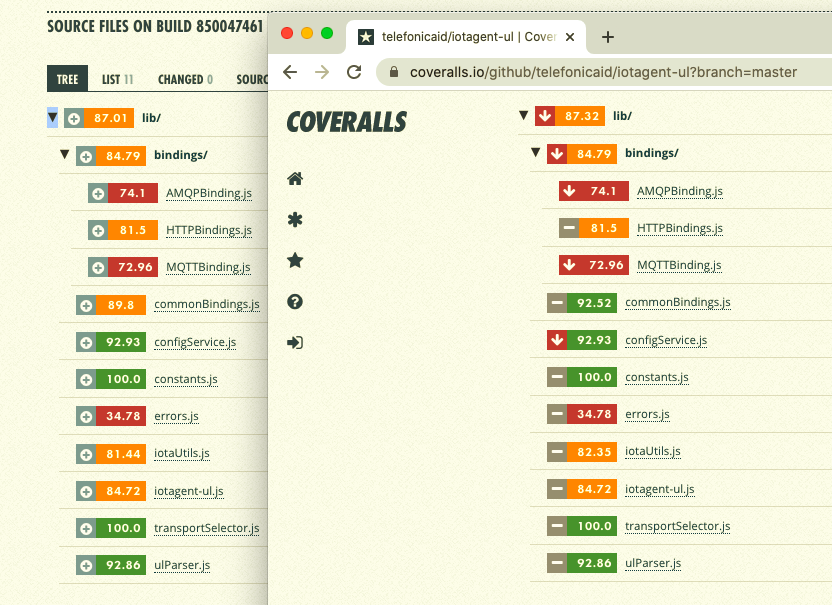Open MQTTBinding.js link in back window
832x605 pixels.
(208, 267)
